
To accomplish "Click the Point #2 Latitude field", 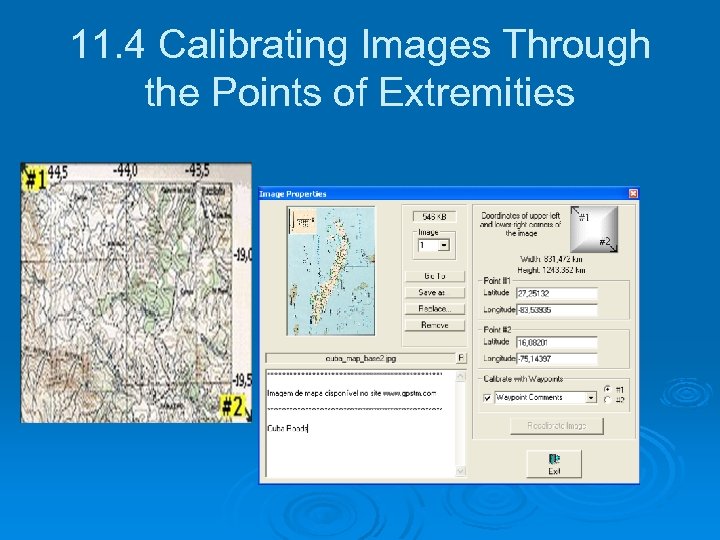I will coord(557,343).
